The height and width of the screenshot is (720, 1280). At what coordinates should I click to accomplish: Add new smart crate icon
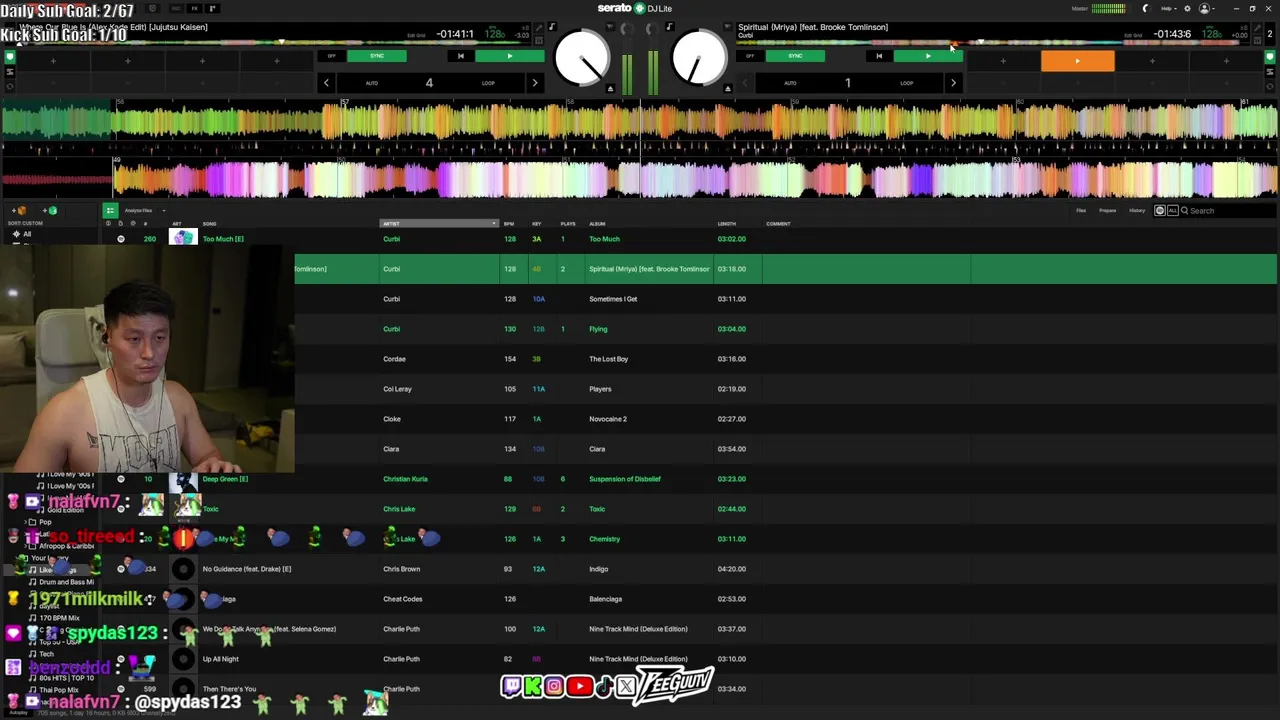click(x=50, y=210)
